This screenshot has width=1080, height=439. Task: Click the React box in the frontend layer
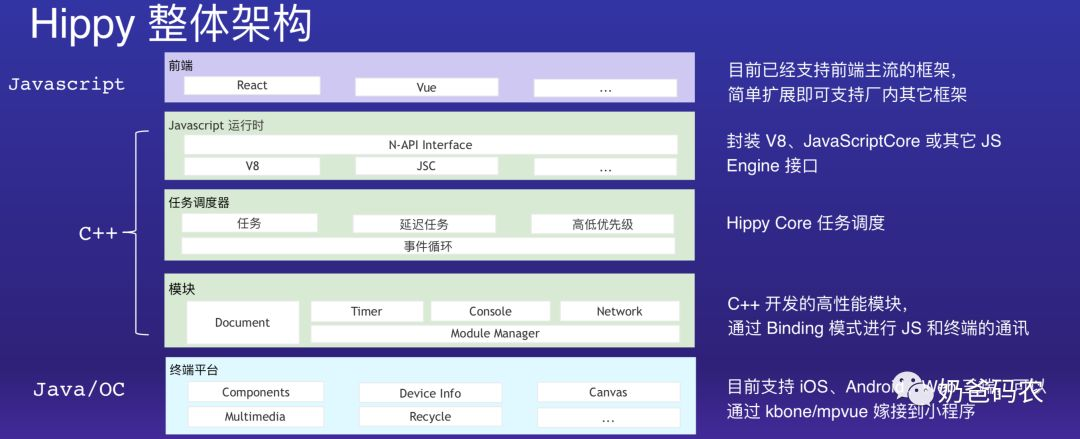(x=252, y=85)
